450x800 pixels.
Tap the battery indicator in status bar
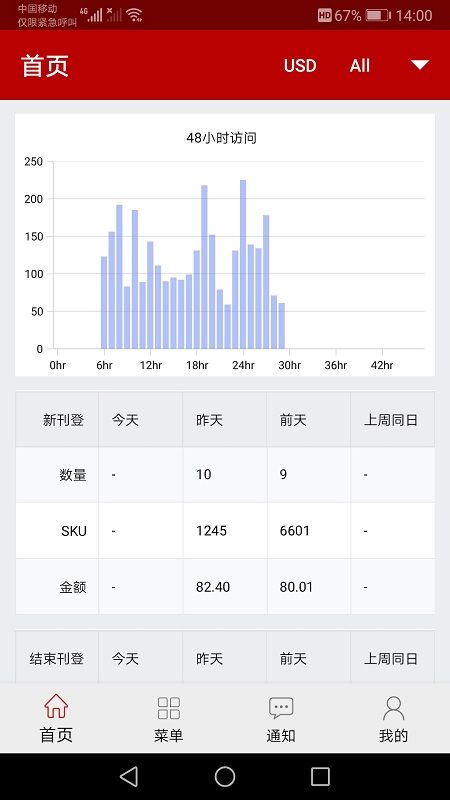pyautogui.click(x=378, y=15)
